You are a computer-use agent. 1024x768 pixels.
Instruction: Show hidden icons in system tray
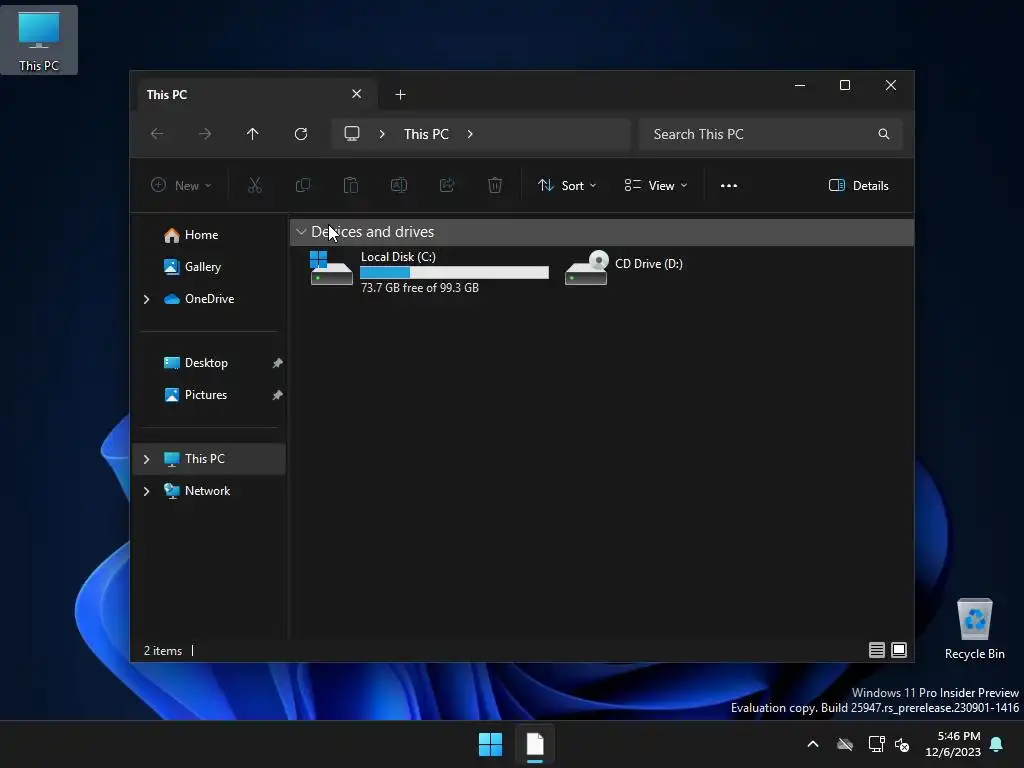coord(813,744)
